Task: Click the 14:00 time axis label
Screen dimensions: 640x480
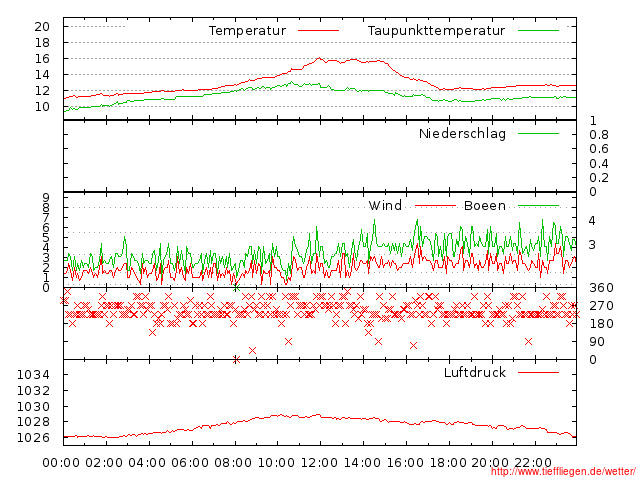Action: [362, 463]
